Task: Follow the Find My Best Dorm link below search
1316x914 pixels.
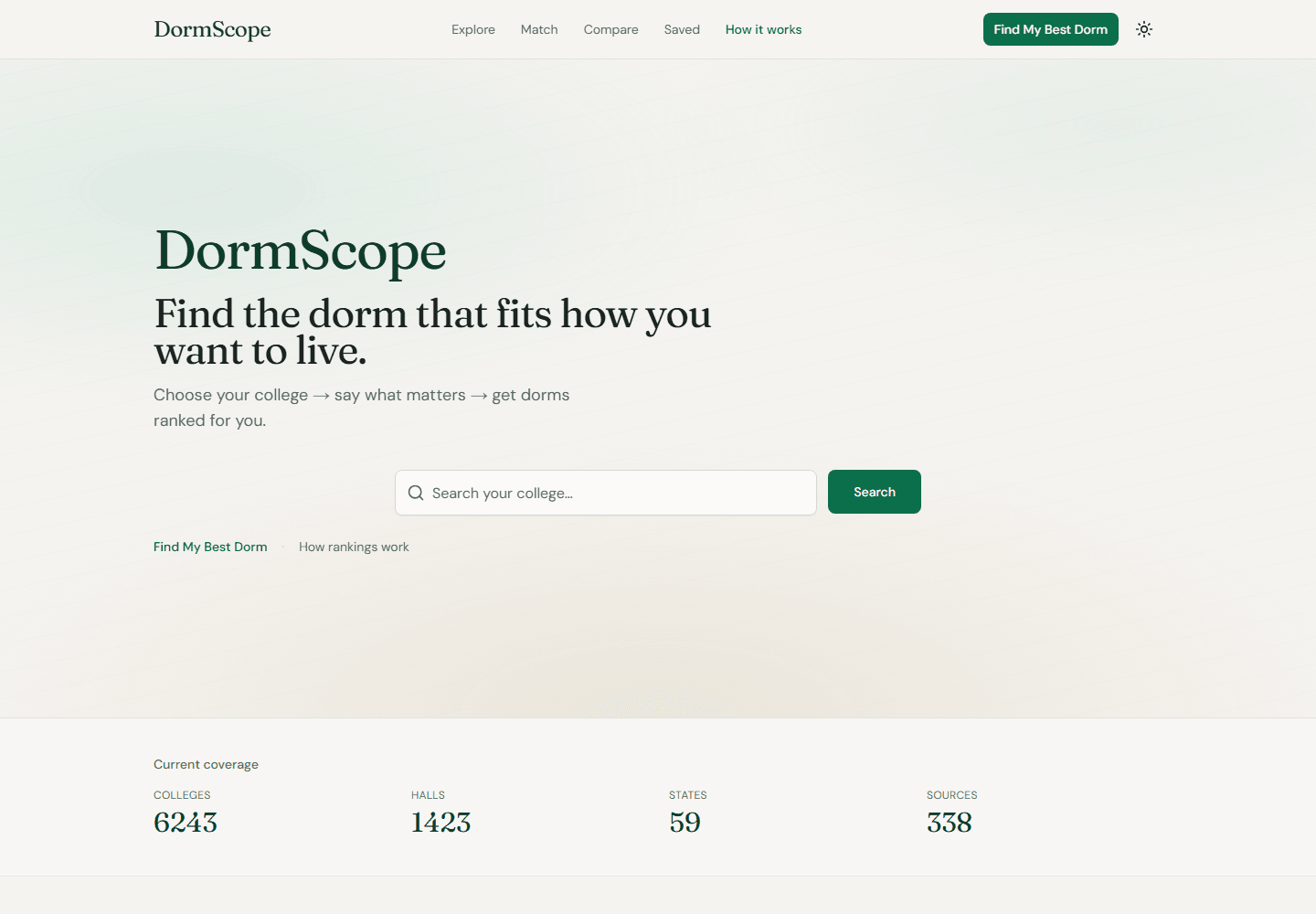Action: pos(210,547)
